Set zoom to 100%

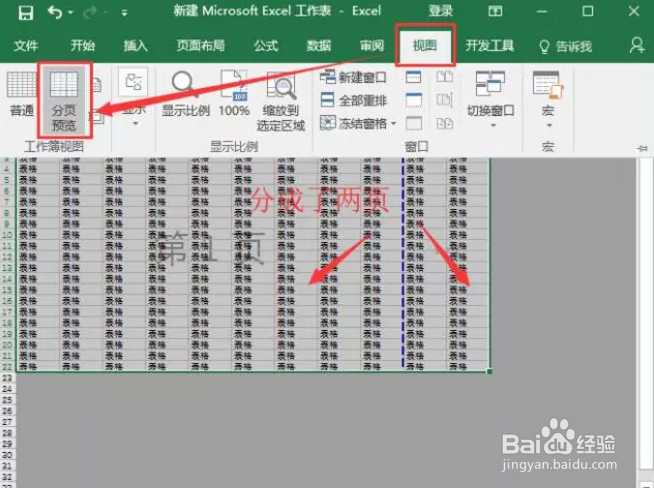click(x=234, y=94)
